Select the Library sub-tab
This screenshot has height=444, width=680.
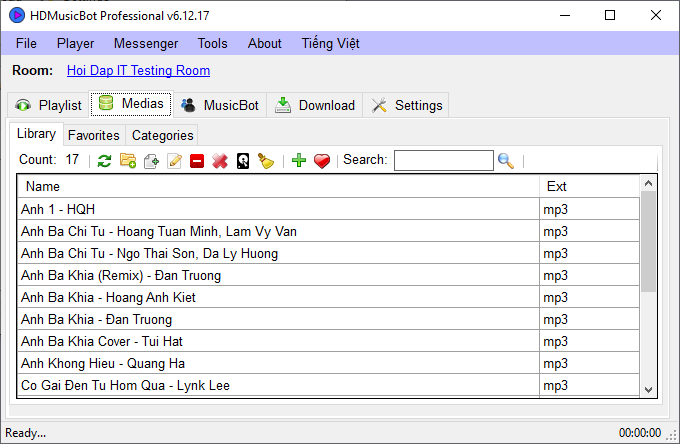pos(36,134)
